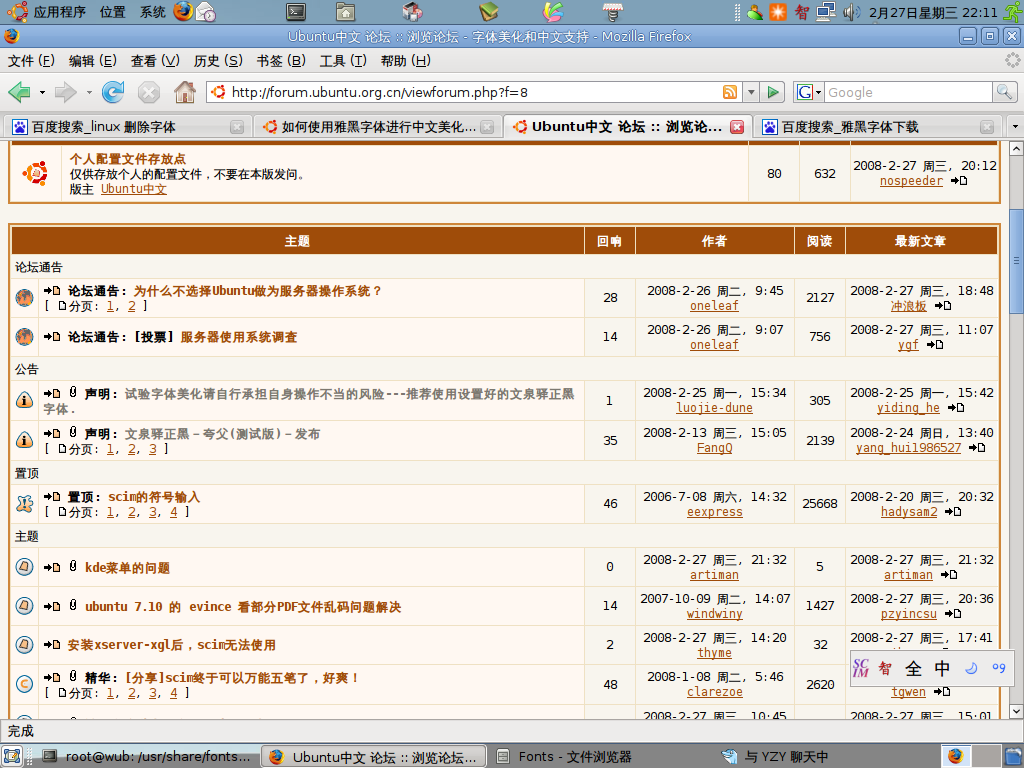Viewport: 1024px width, 768px height.
Task: Open the list-all-tabs dropdown
Action: pyautogui.click(x=1015, y=126)
